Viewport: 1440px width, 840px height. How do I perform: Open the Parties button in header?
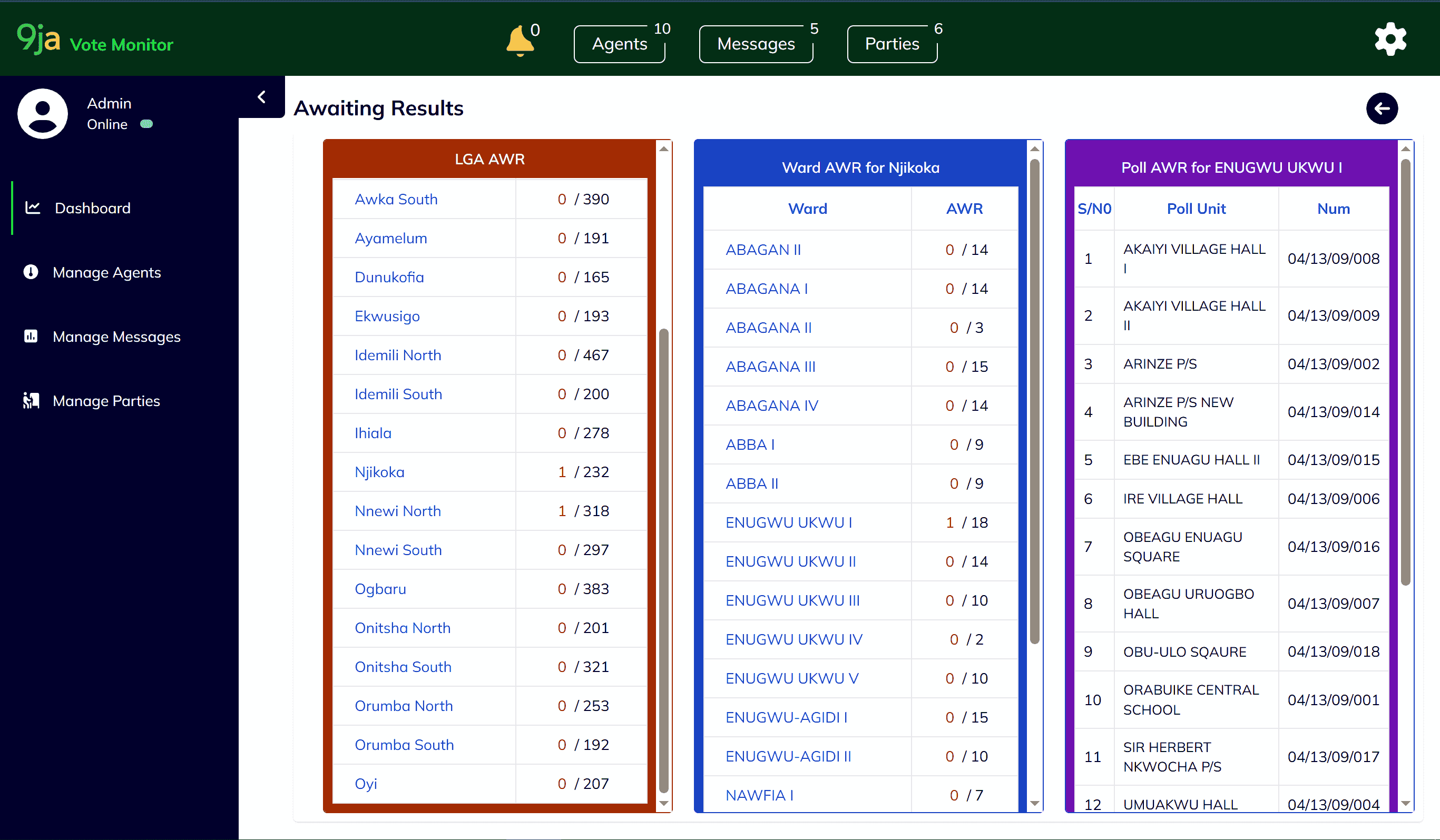point(892,44)
